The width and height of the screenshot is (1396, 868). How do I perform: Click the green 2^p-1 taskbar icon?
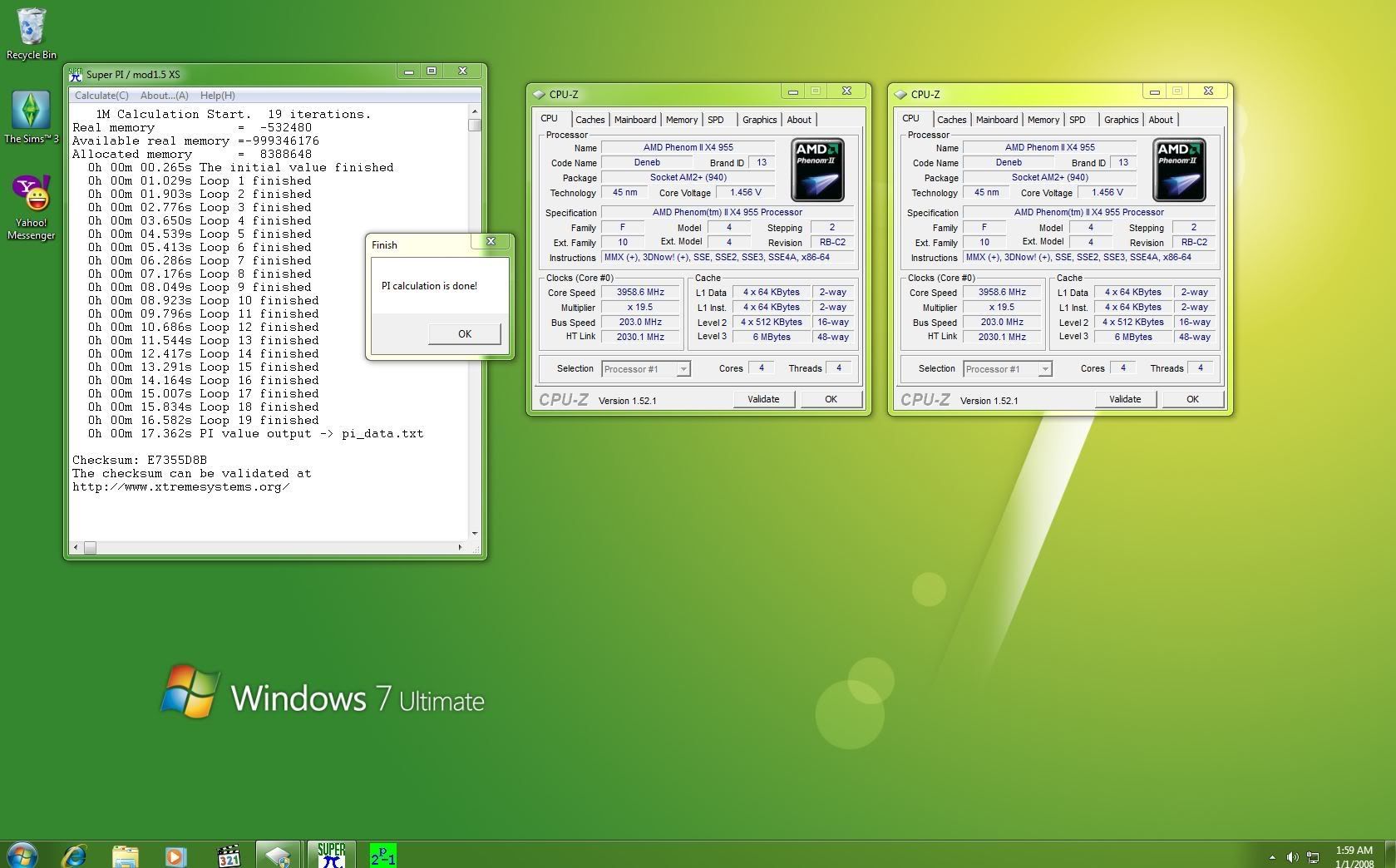point(382,855)
